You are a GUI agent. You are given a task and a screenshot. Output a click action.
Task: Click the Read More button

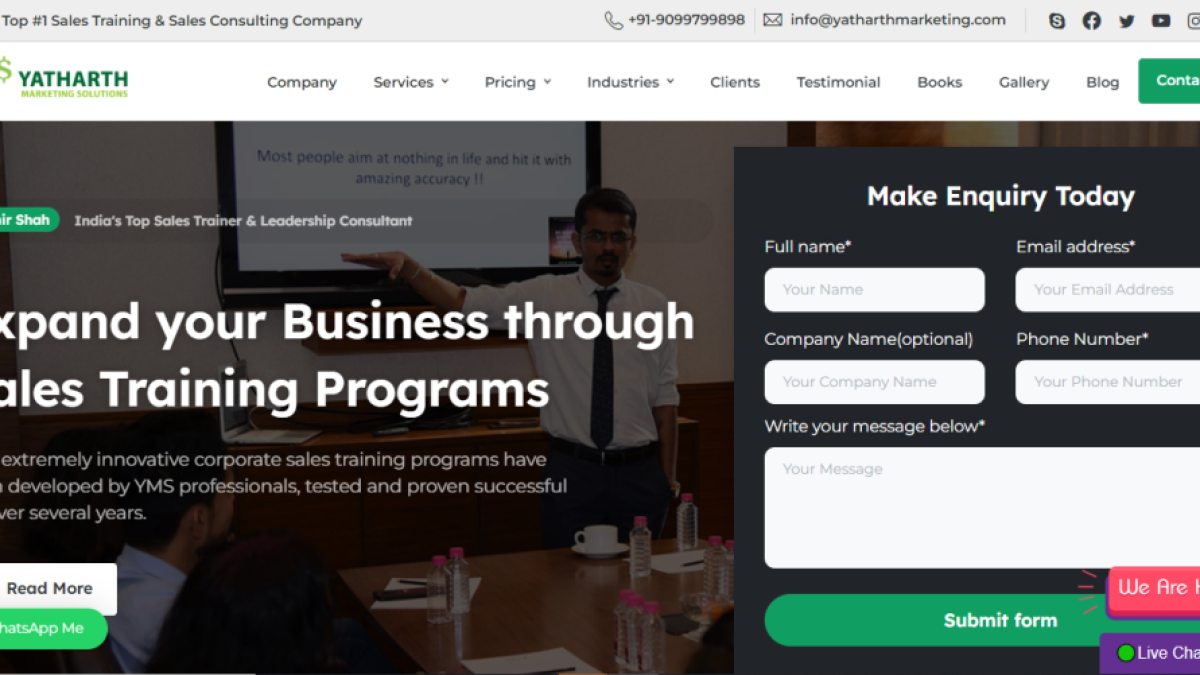52,589
